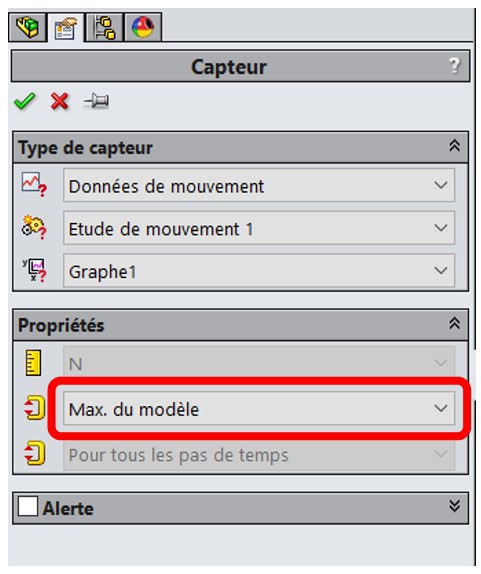
Task: Click the sensor type graph icon
Action: 34,184
